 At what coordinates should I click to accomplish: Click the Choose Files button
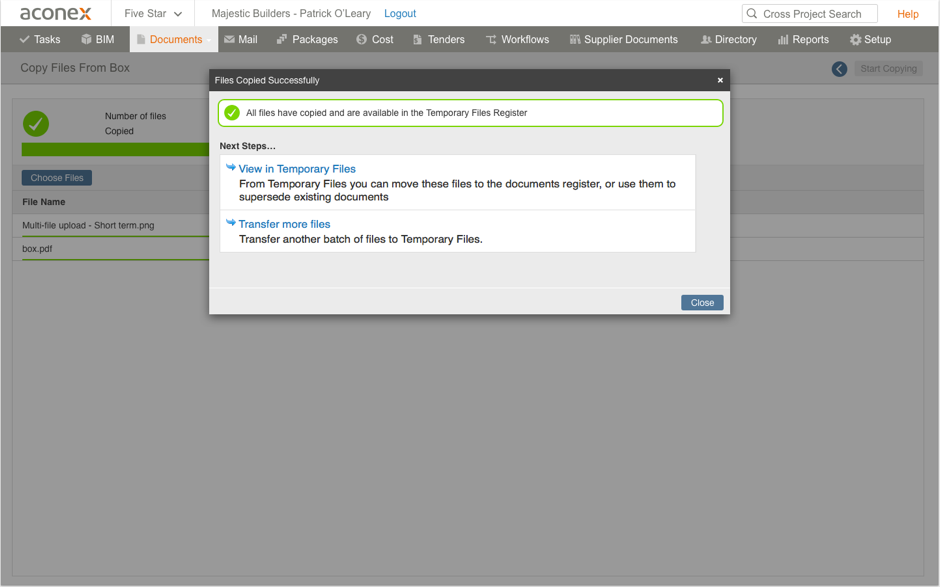57,178
